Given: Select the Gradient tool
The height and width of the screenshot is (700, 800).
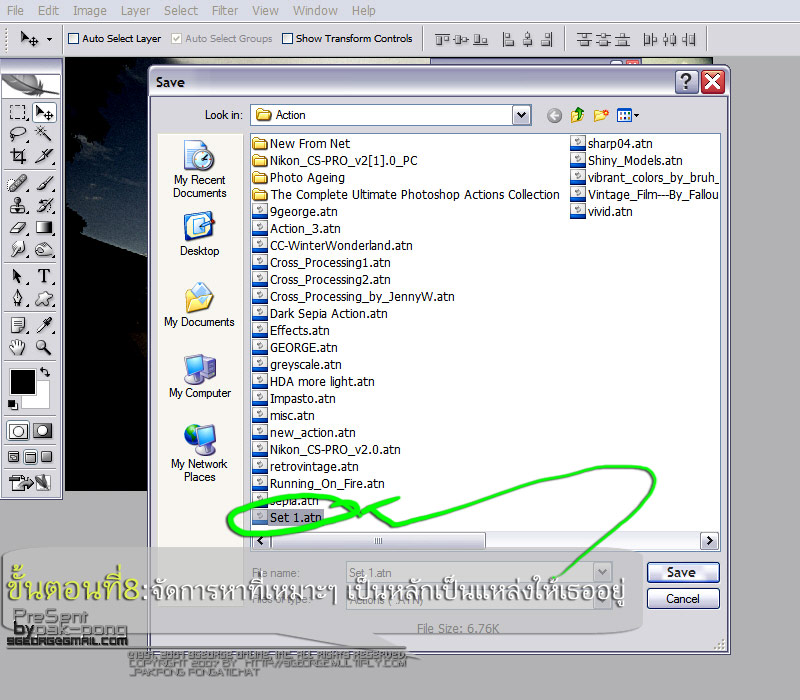Looking at the screenshot, I should (44, 228).
